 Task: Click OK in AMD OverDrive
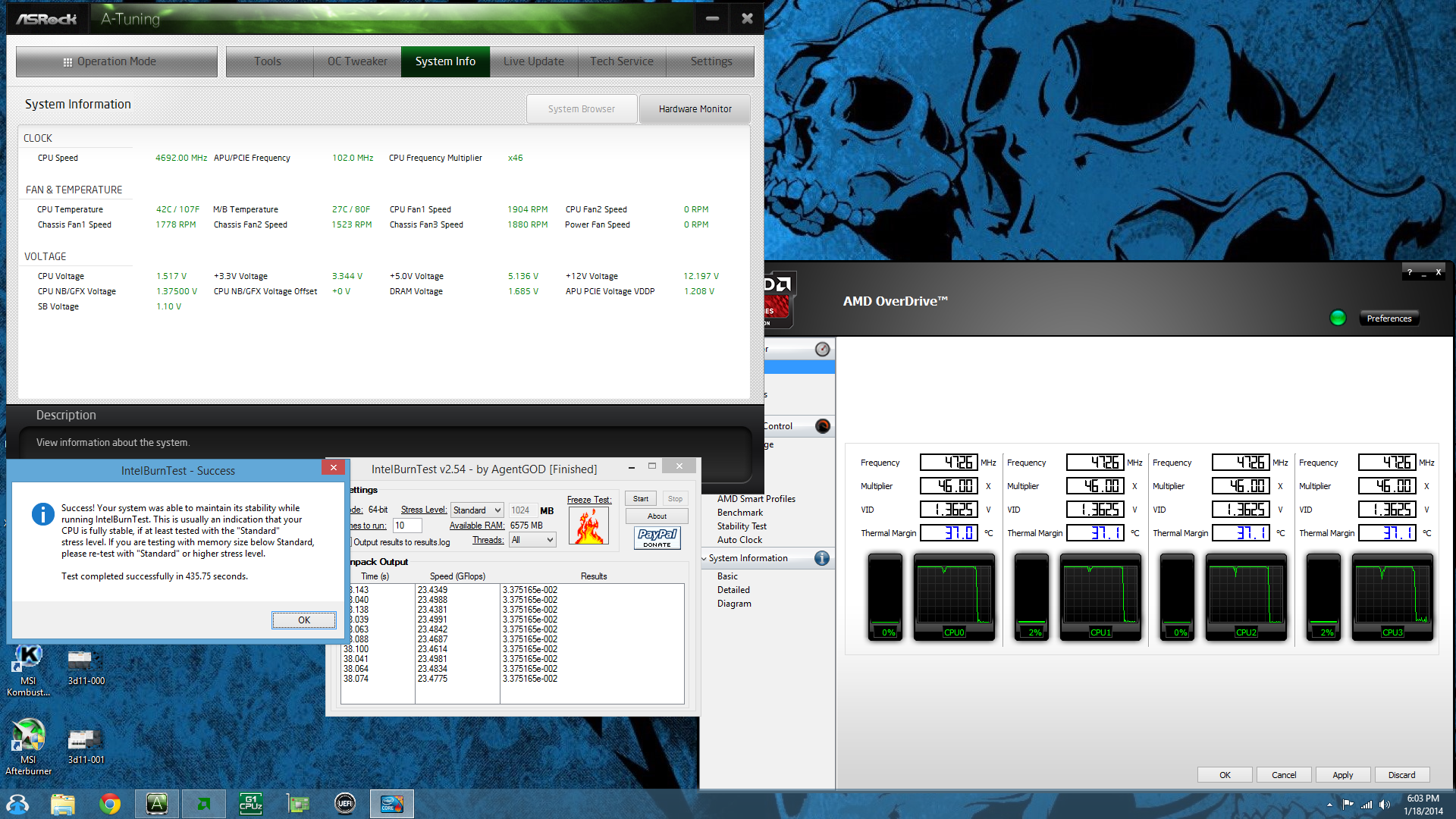click(1225, 775)
